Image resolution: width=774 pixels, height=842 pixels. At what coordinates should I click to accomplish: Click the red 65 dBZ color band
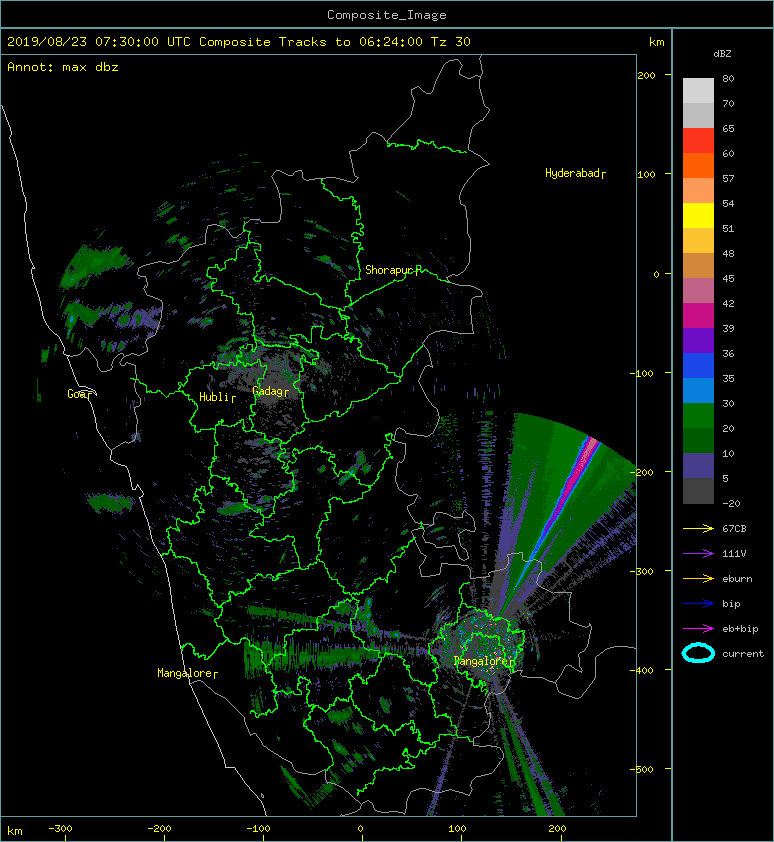698,141
